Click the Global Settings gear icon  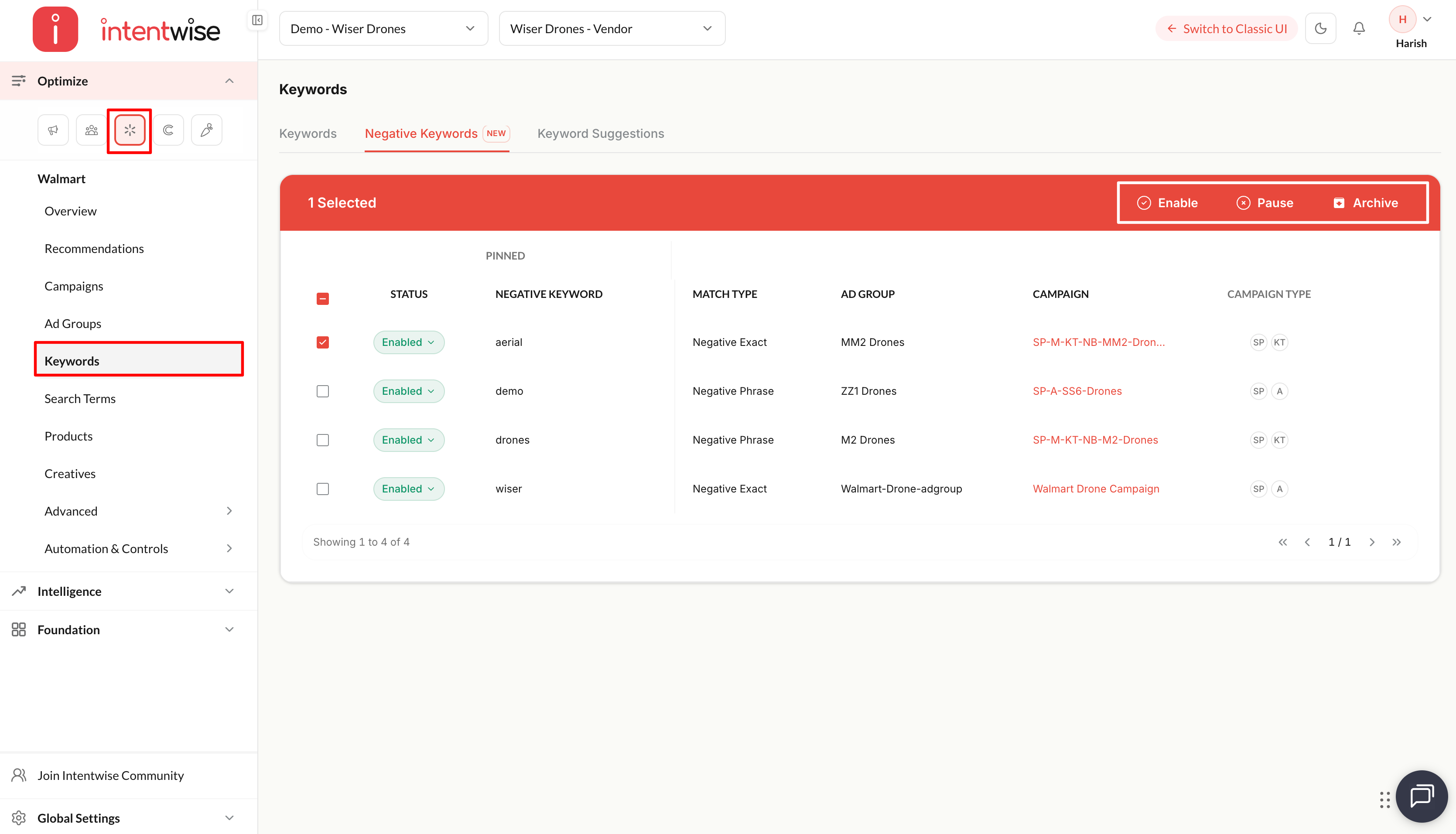[x=19, y=818]
